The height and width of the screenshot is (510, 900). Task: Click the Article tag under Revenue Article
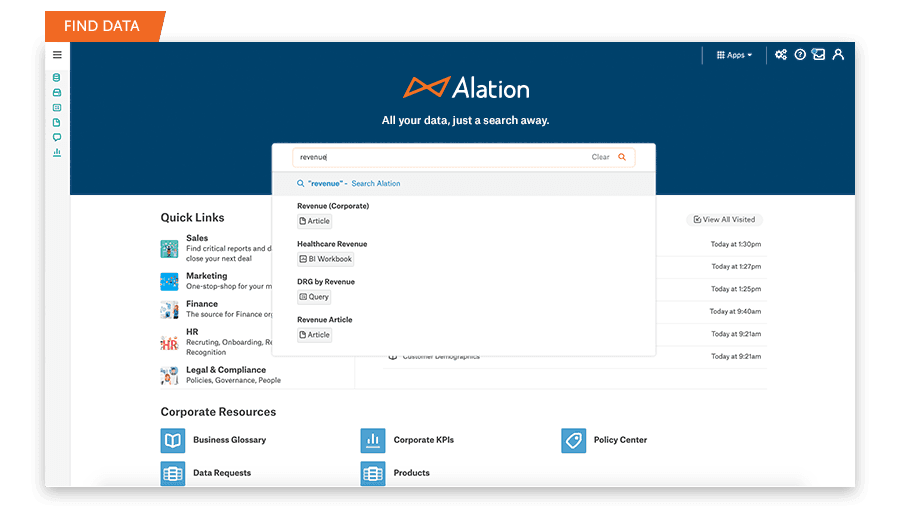tap(315, 334)
